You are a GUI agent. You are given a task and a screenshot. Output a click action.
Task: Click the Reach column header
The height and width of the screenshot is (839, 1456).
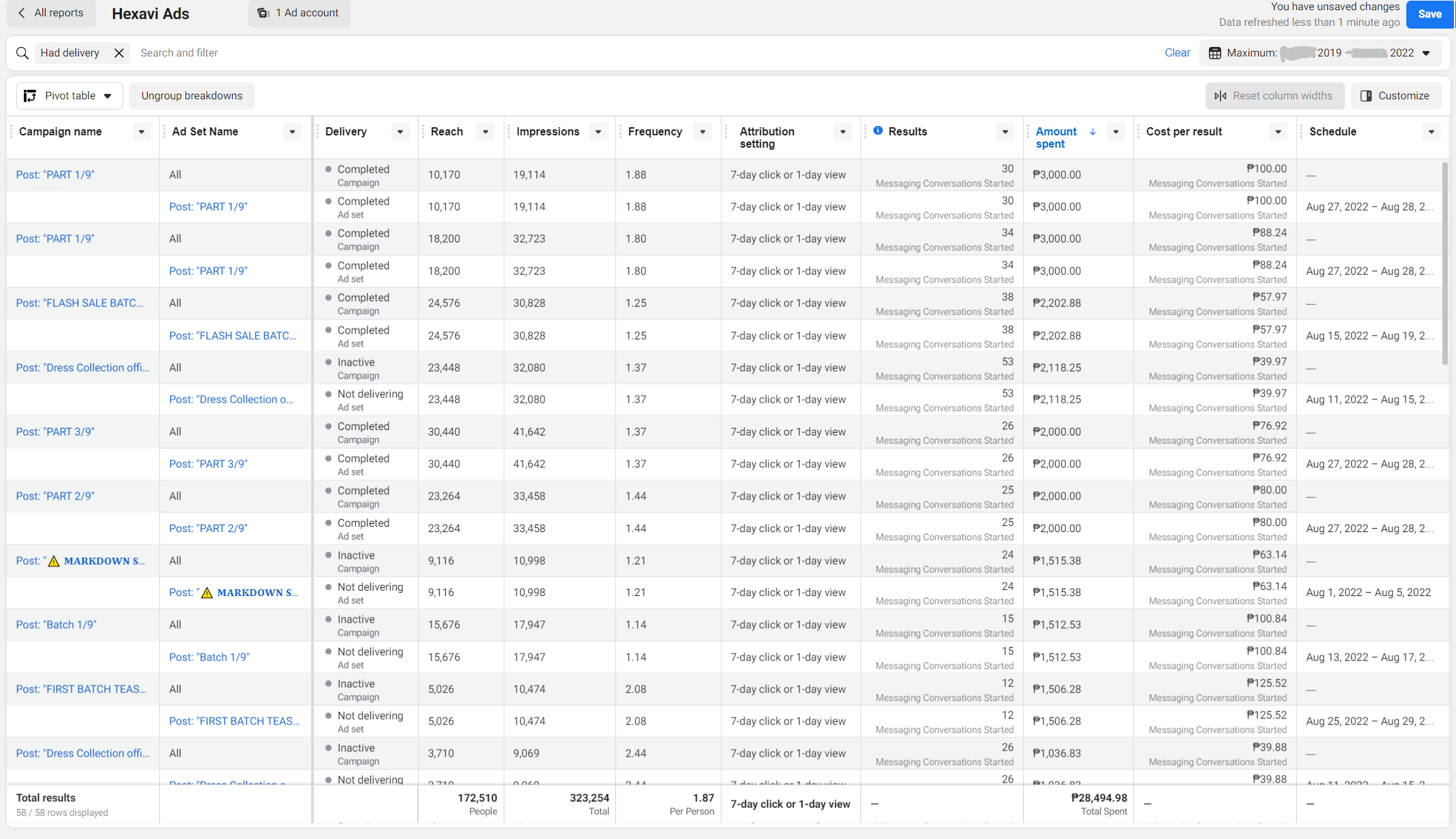point(447,132)
